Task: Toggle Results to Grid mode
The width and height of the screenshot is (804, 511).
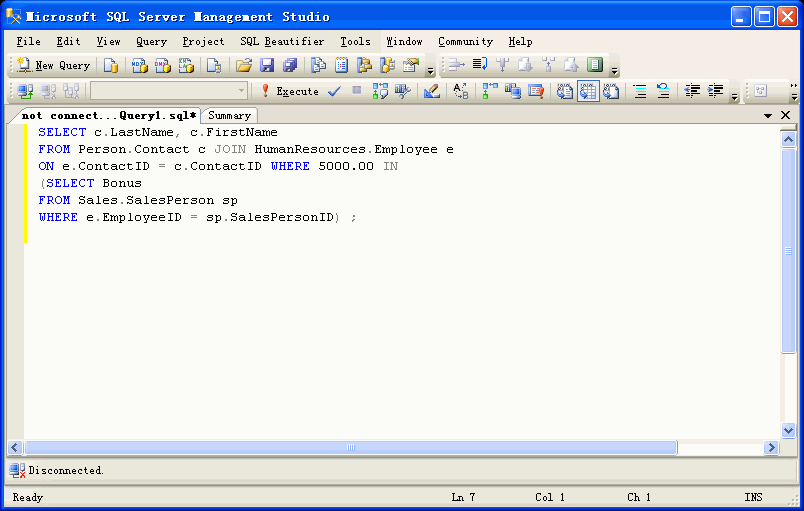Action: [x=588, y=91]
